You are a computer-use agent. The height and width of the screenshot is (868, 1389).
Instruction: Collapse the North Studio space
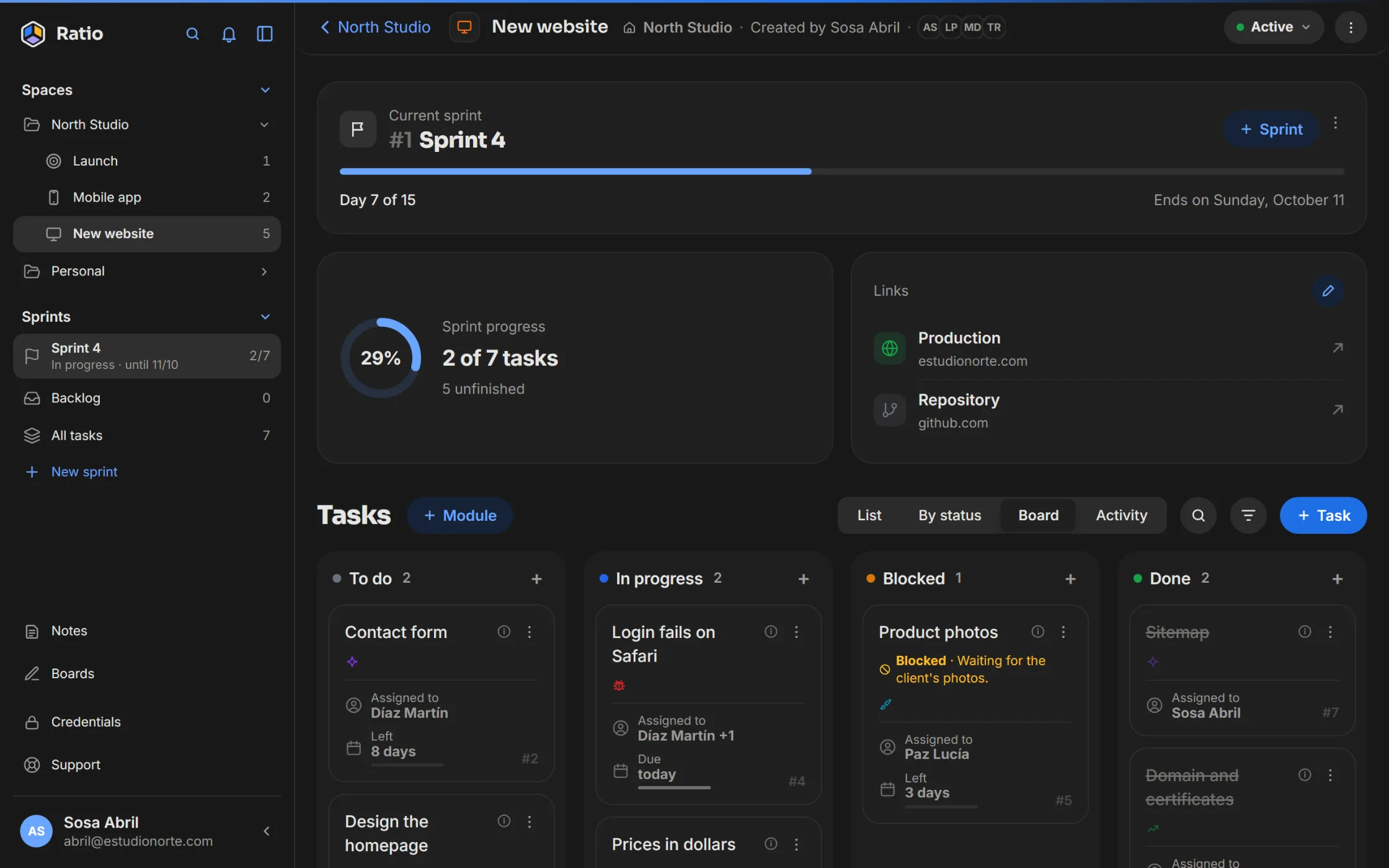(264, 125)
